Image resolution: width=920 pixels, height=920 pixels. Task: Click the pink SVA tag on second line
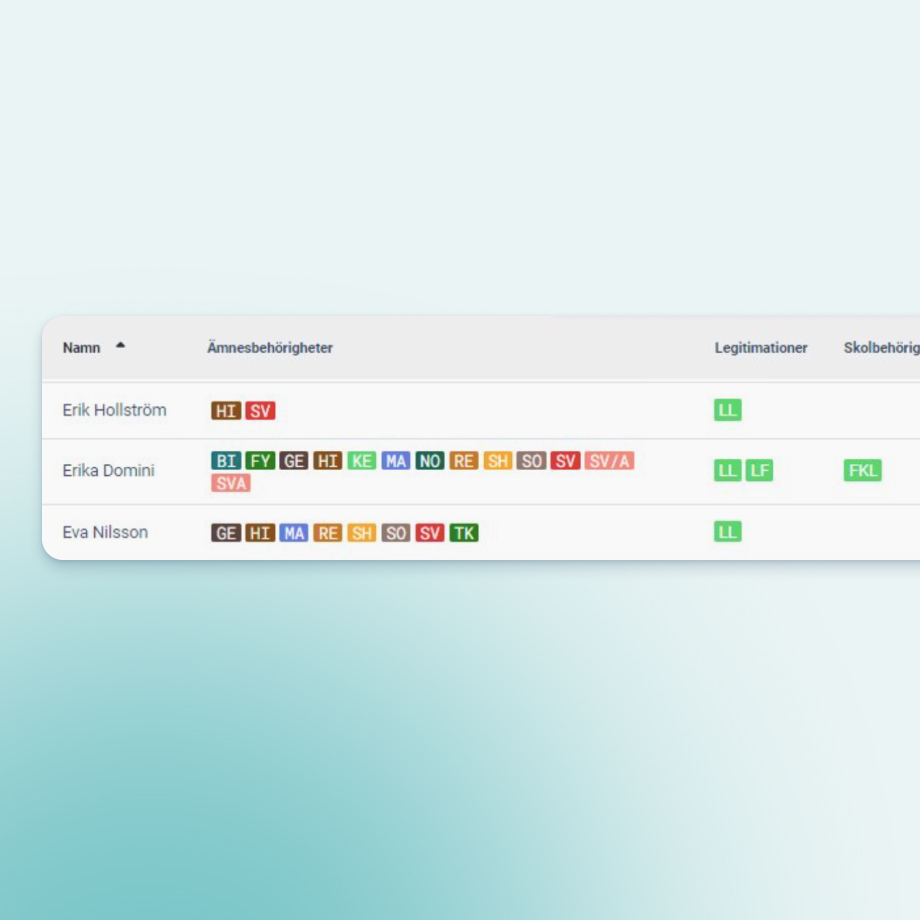pyautogui.click(x=231, y=483)
